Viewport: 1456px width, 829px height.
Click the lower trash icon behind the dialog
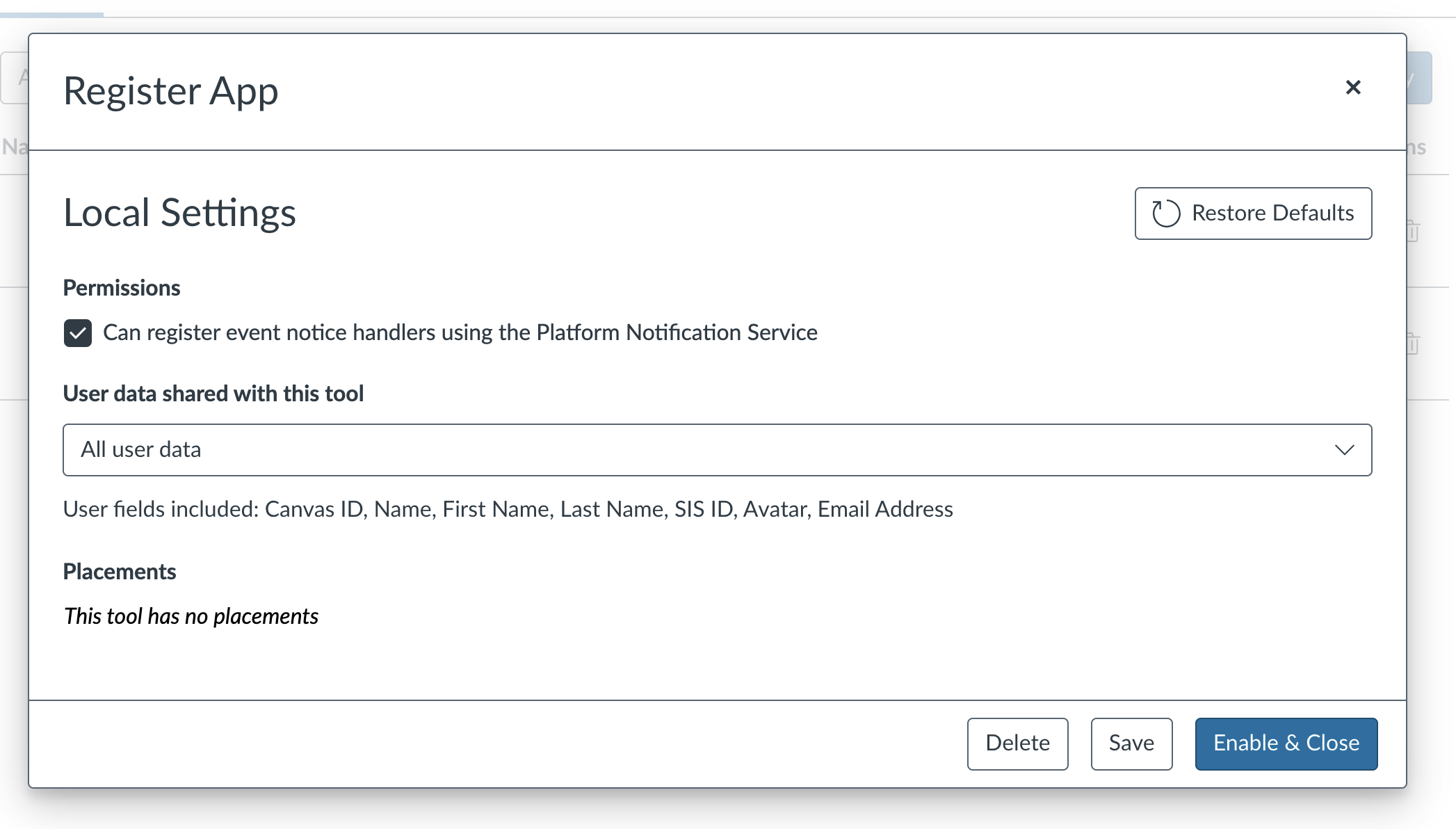pyautogui.click(x=1413, y=344)
